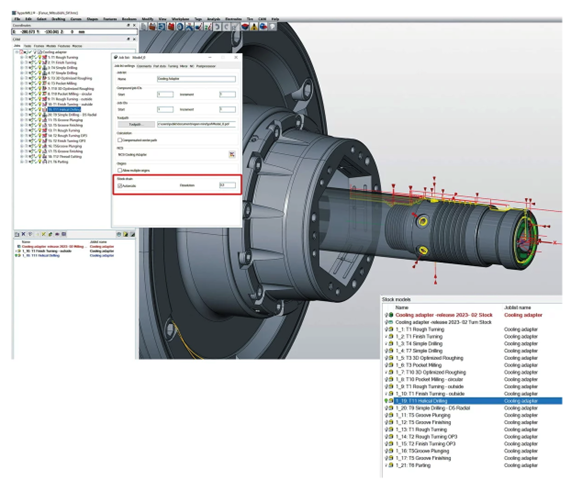The image size is (582, 480).
Task: Enable the Compensated center path checkbox
Action: click(x=120, y=140)
